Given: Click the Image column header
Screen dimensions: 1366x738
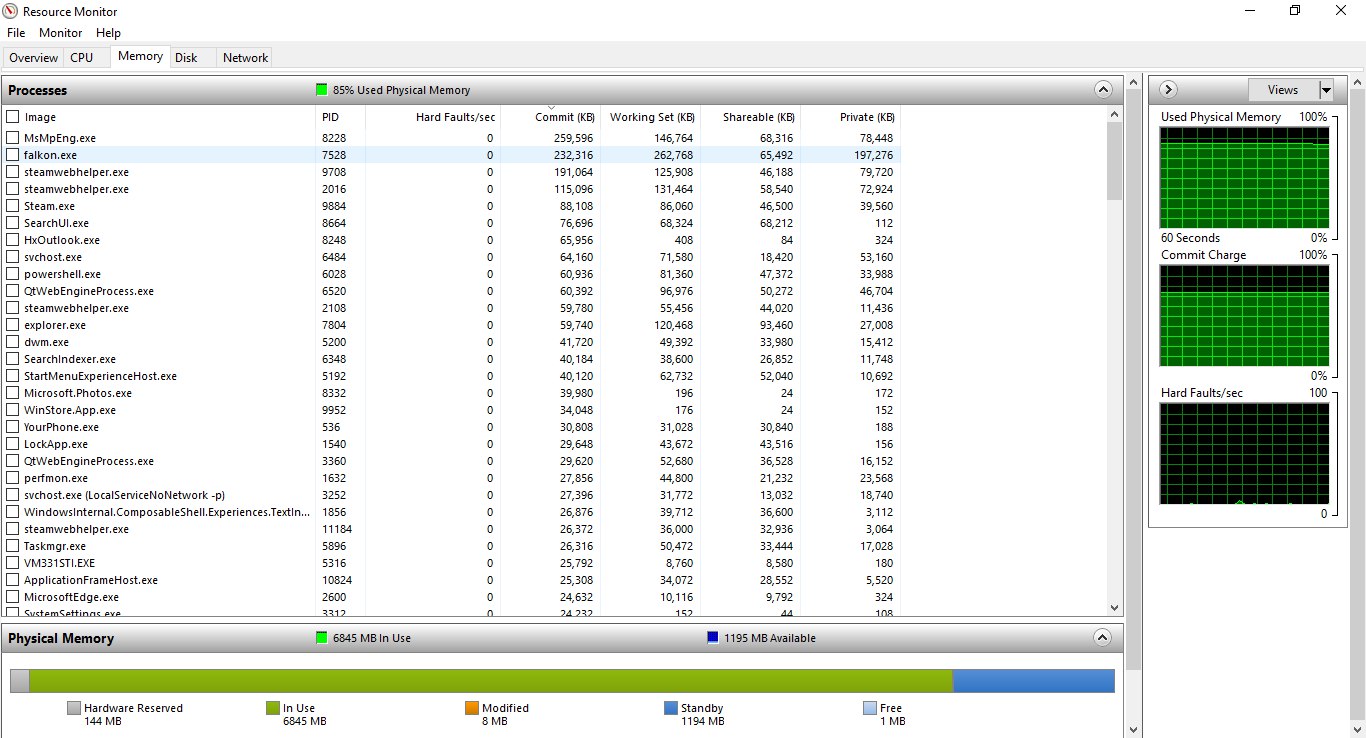Looking at the screenshot, I should coord(160,117).
